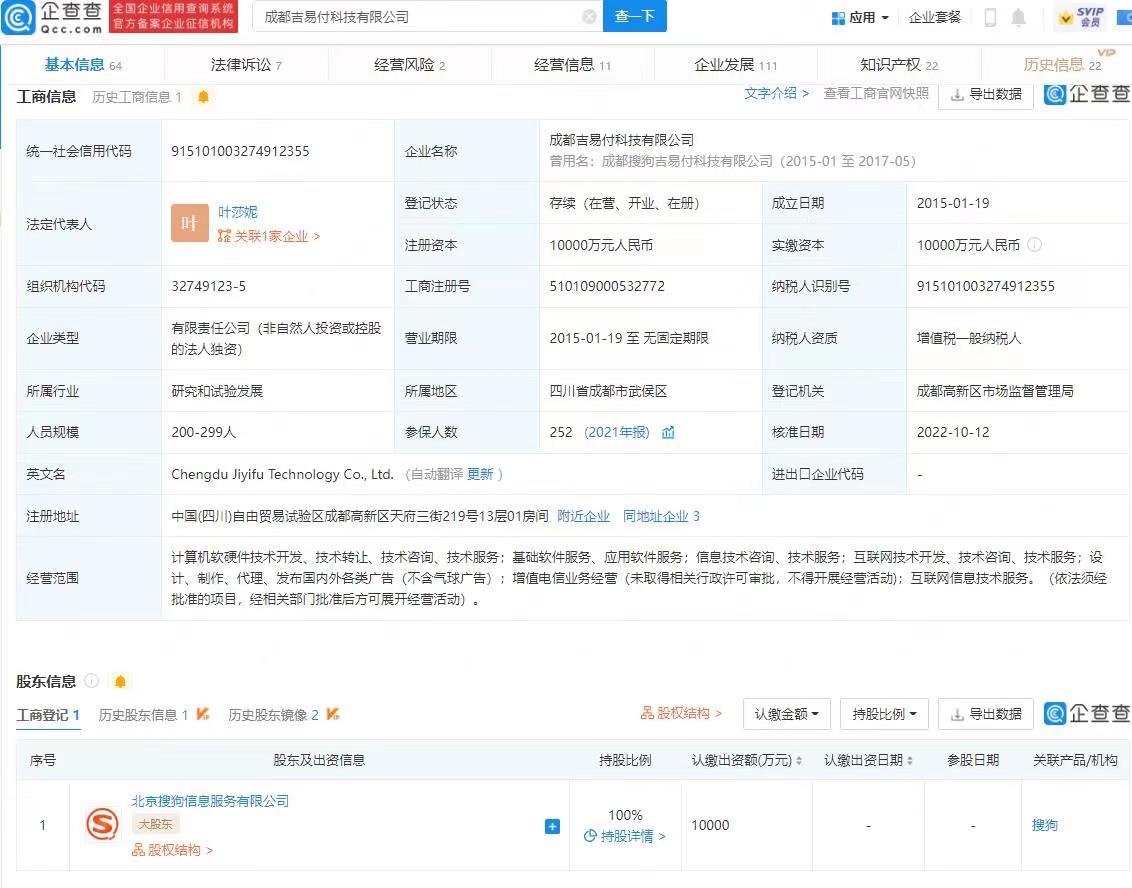Click the bell icon beside 股东信息
1132x888 pixels.
pyautogui.click(x=121, y=681)
